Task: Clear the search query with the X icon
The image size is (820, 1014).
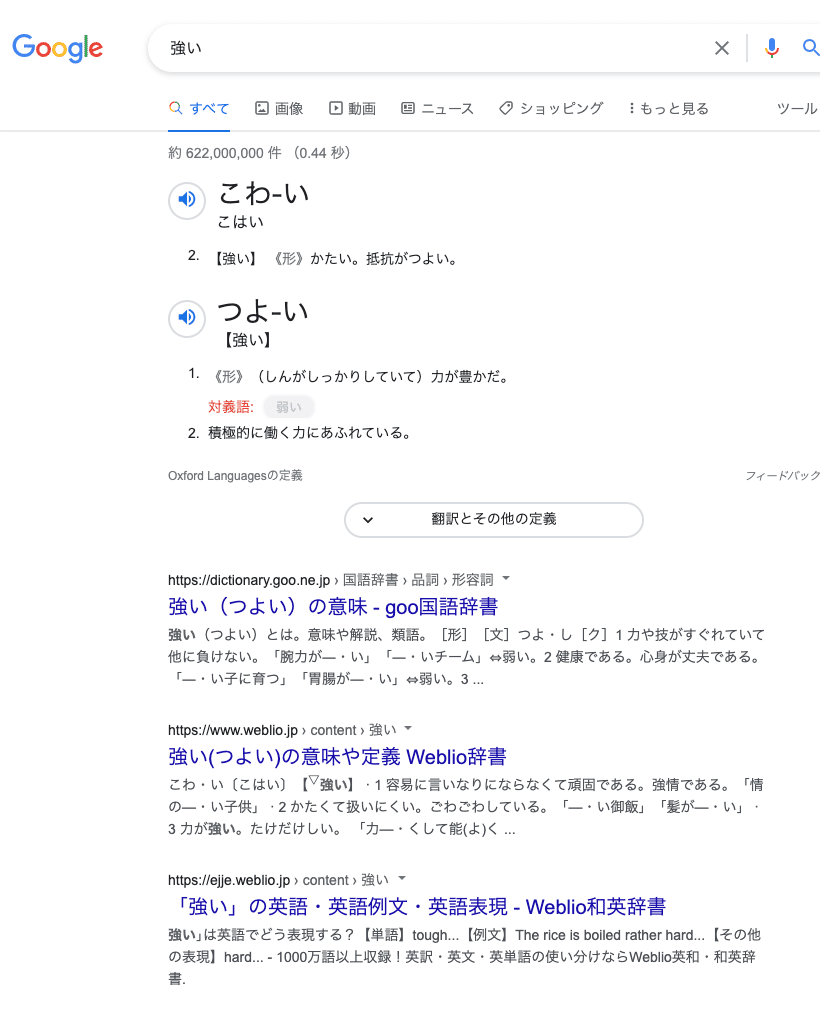Action: (x=722, y=48)
